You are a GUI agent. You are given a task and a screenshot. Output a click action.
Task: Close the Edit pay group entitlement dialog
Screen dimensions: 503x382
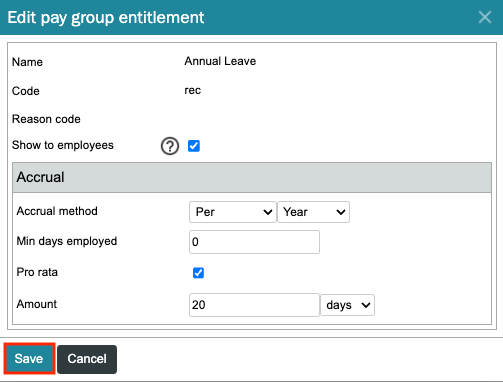485,17
